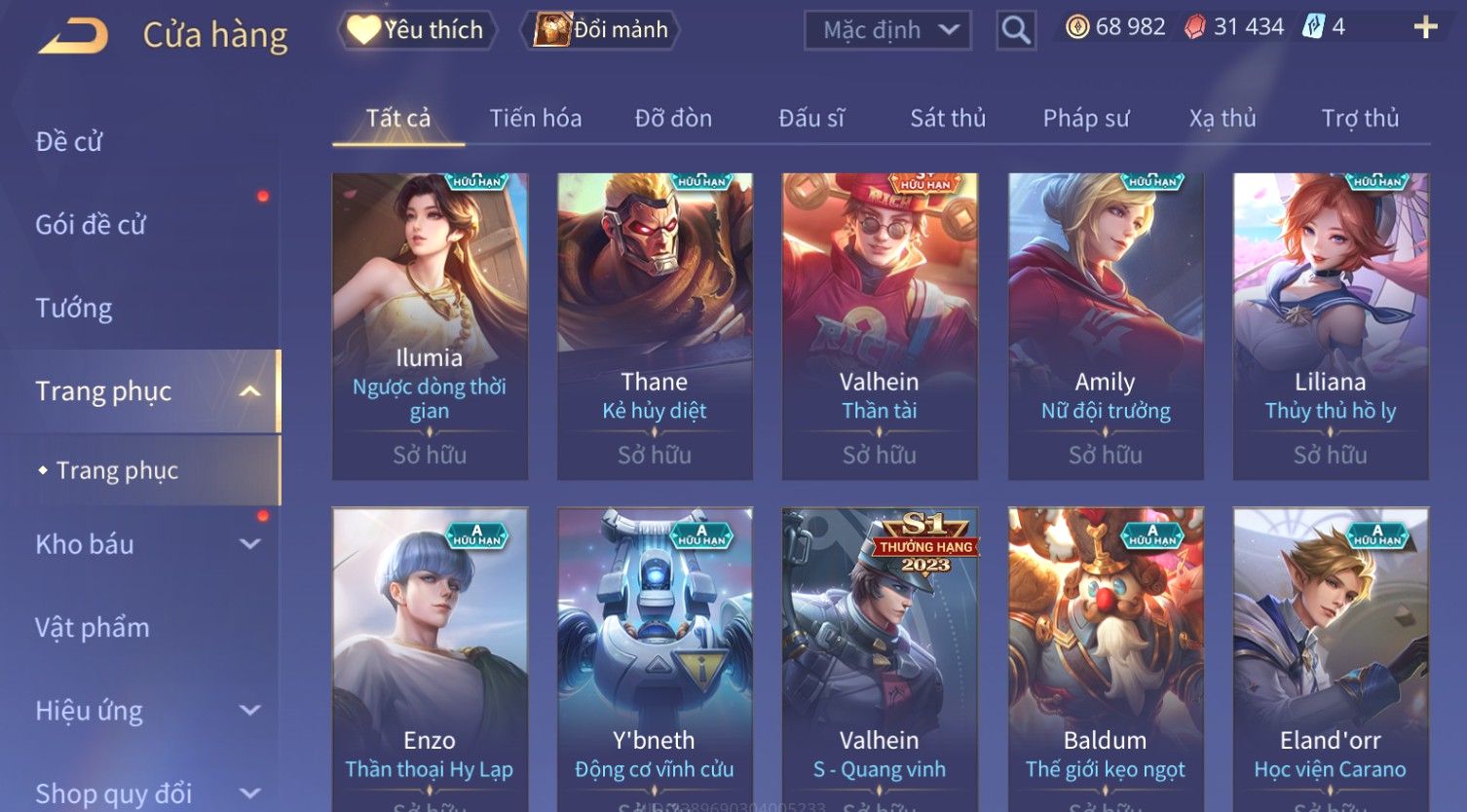The image size is (1467, 812).
Task: Open the Baldum Thế giới kẹo ngọt card
Action: click(1106, 659)
